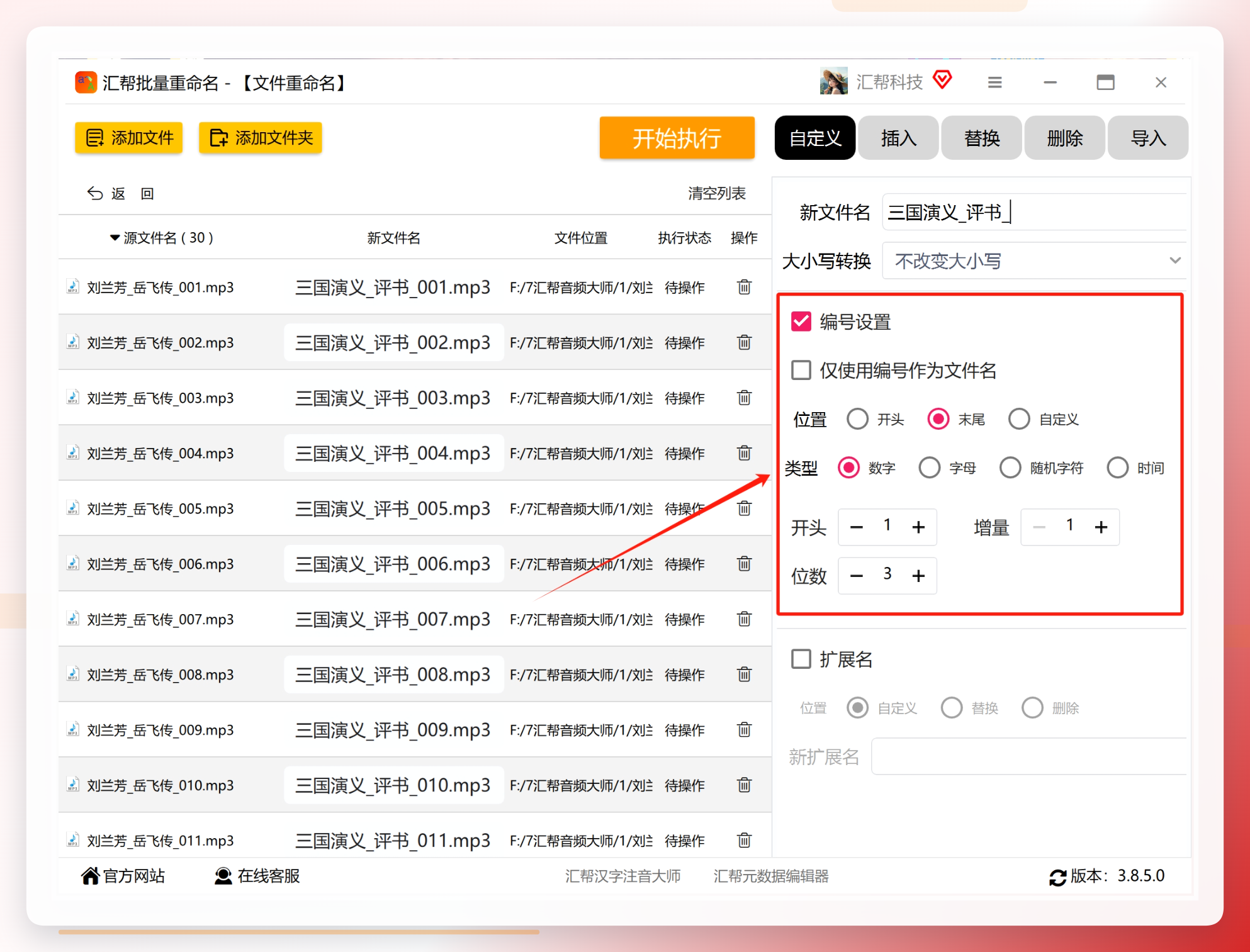This screenshot has width=1250, height=952.
Task: Remove 刘兰芳_岳飞传_008.mp3 via its trash icon
Action: (744, 675)
